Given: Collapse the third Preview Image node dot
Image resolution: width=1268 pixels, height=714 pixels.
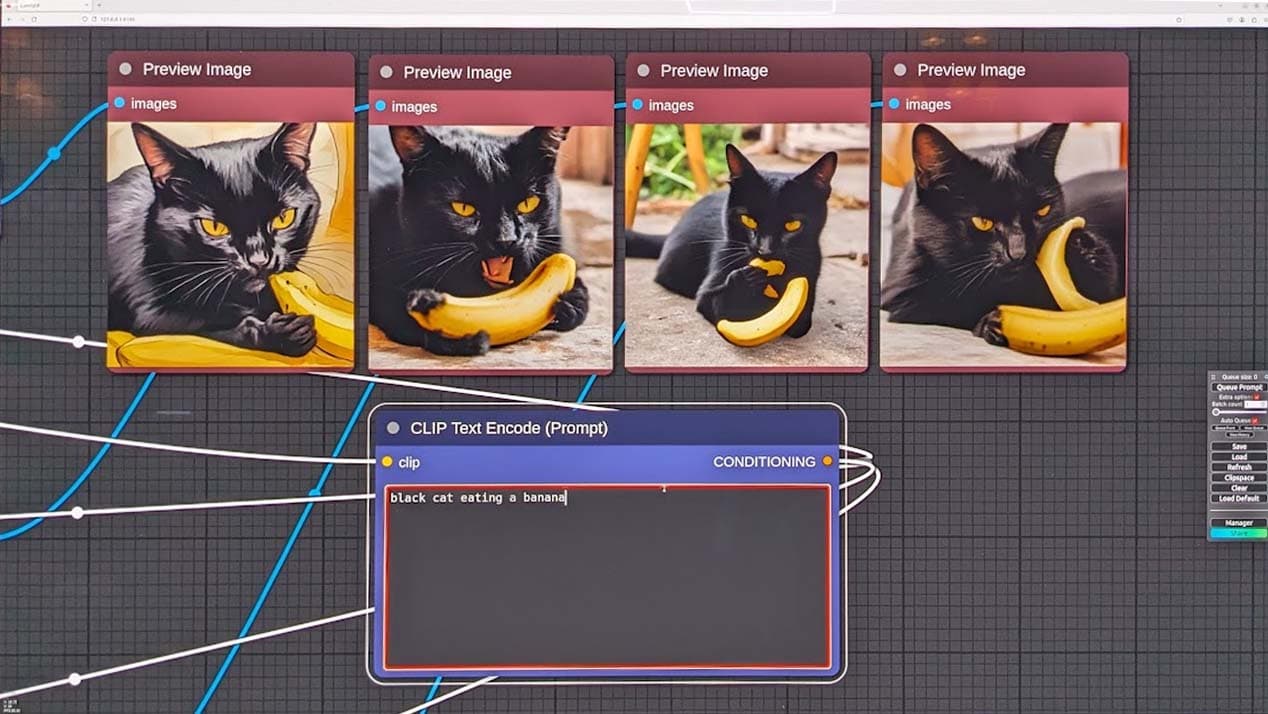Looking at the screenshot, I should 643,70.
